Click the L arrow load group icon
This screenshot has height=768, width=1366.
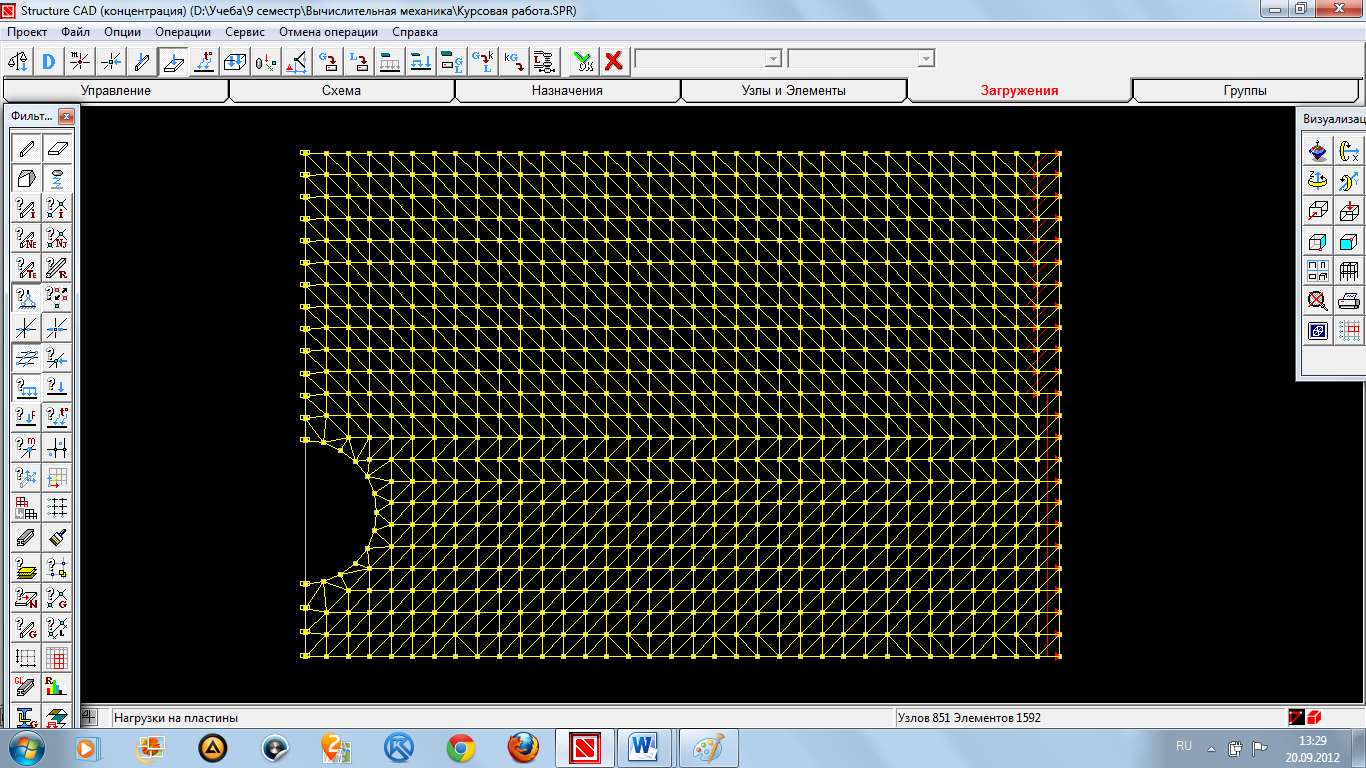click(358, 61)
